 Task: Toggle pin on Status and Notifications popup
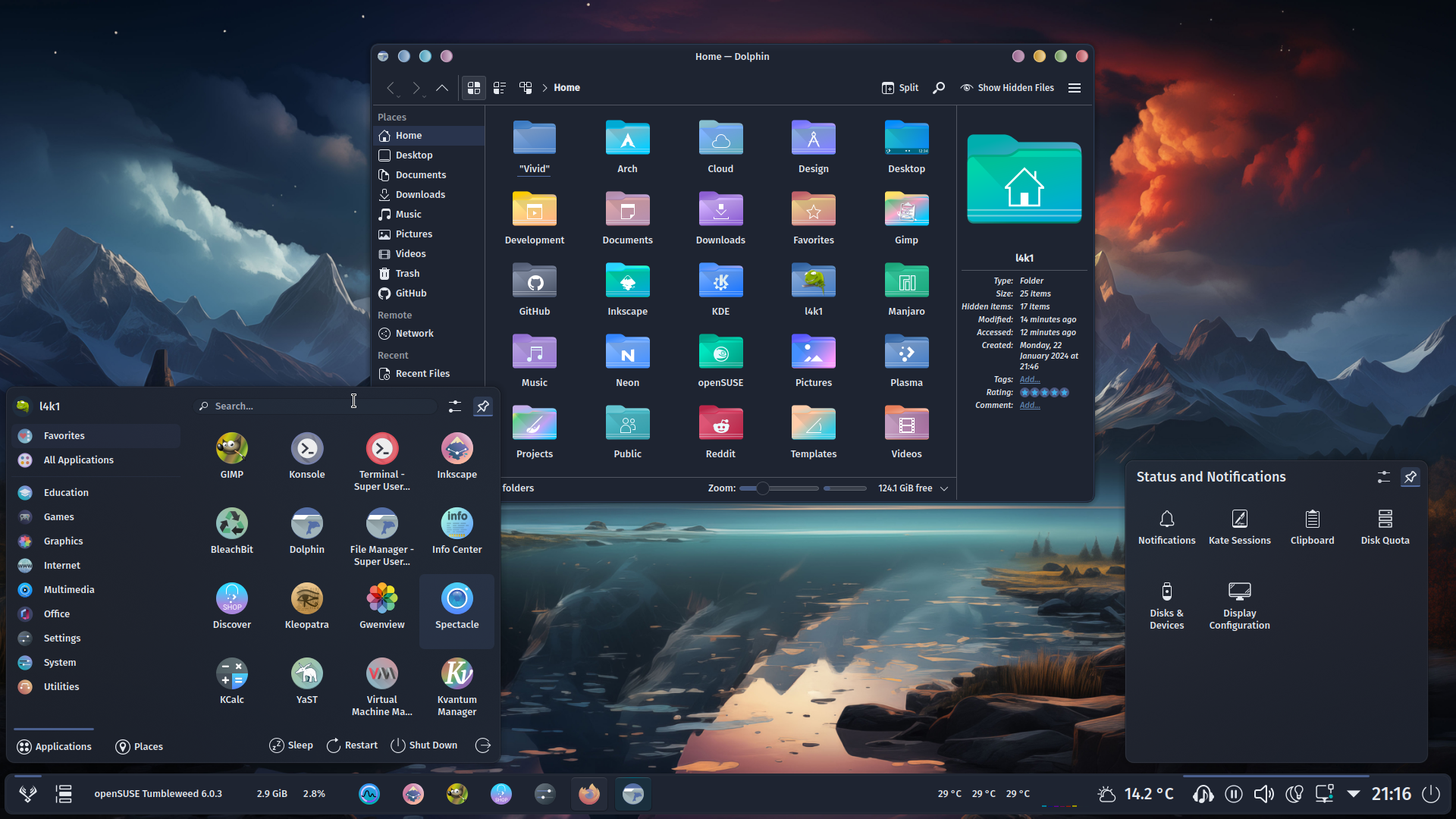tap(1410, 477)
